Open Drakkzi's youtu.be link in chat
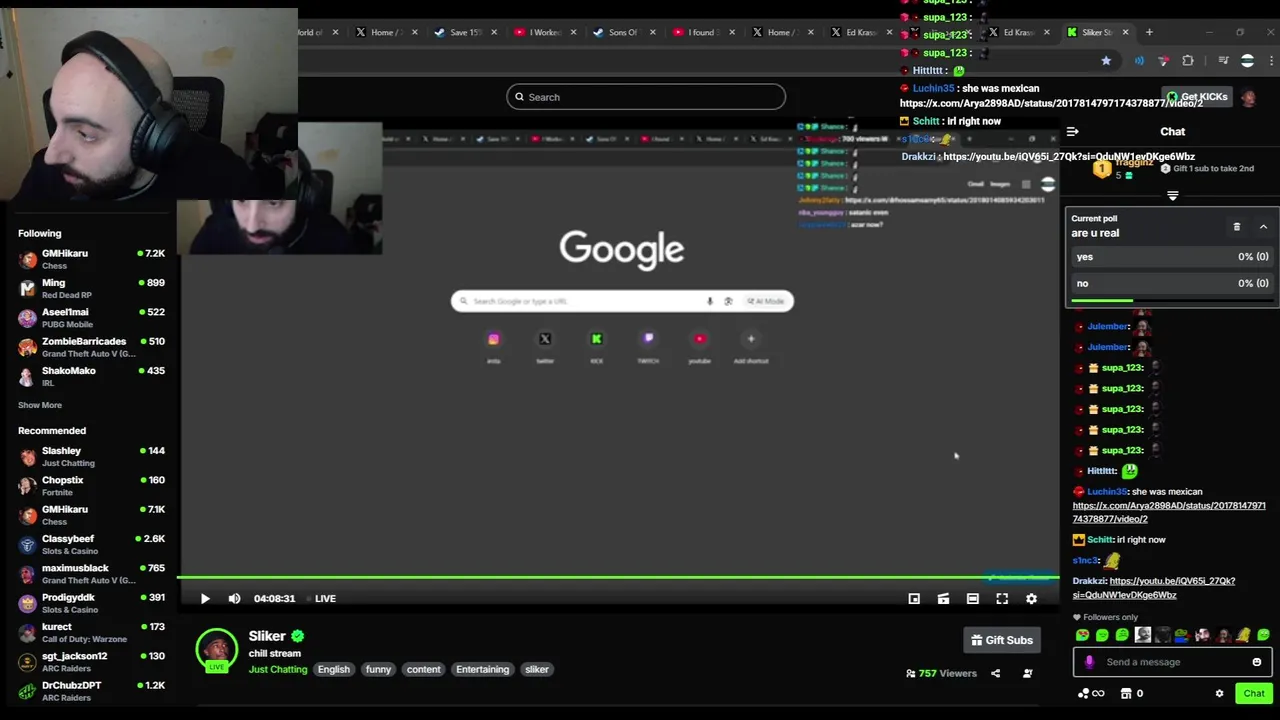 coord(1154,588)
